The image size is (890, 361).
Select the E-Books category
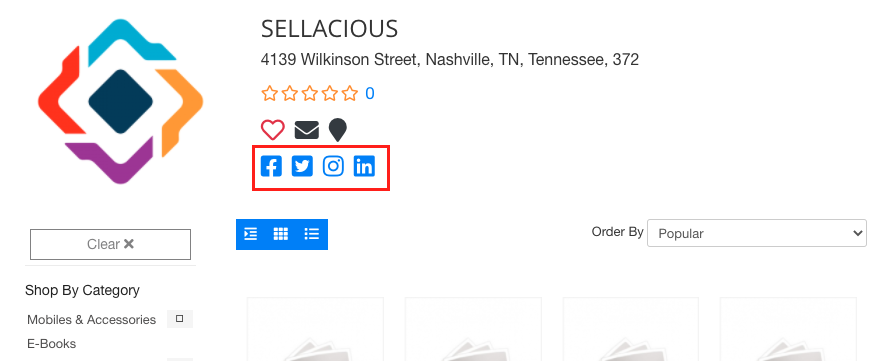(52, 344)
